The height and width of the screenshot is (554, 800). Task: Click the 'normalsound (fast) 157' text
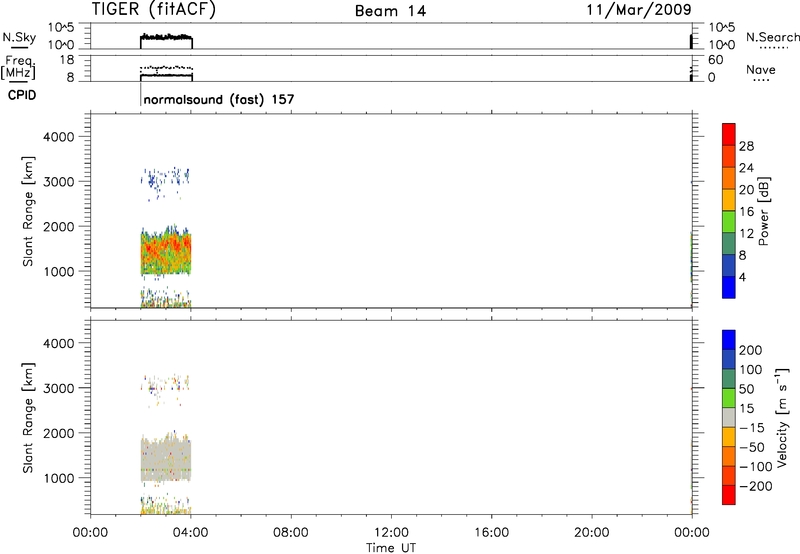click(x=219, y=99)
